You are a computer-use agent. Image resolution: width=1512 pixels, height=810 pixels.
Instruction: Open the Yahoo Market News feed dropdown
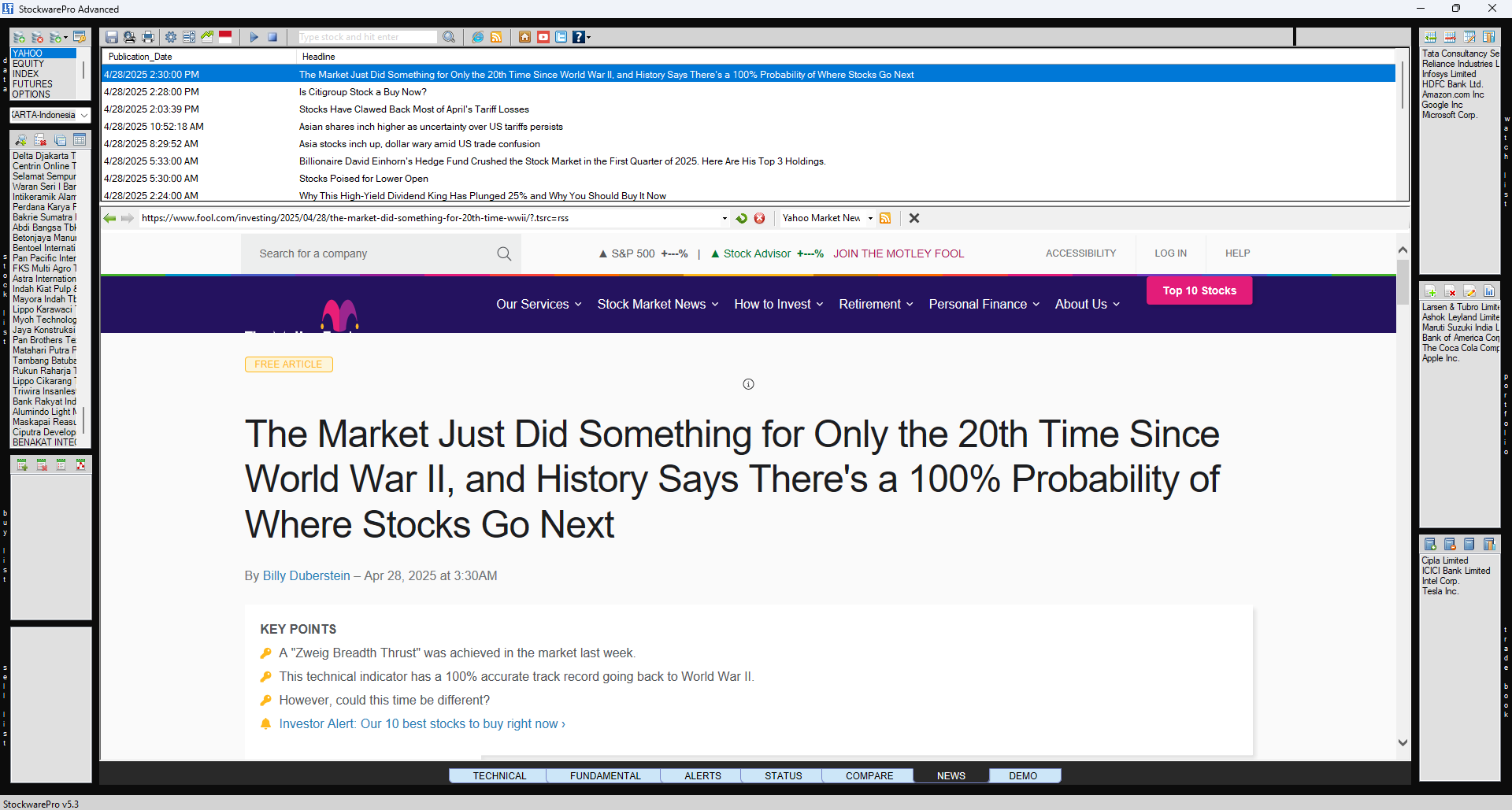click(x=870, y=218)
